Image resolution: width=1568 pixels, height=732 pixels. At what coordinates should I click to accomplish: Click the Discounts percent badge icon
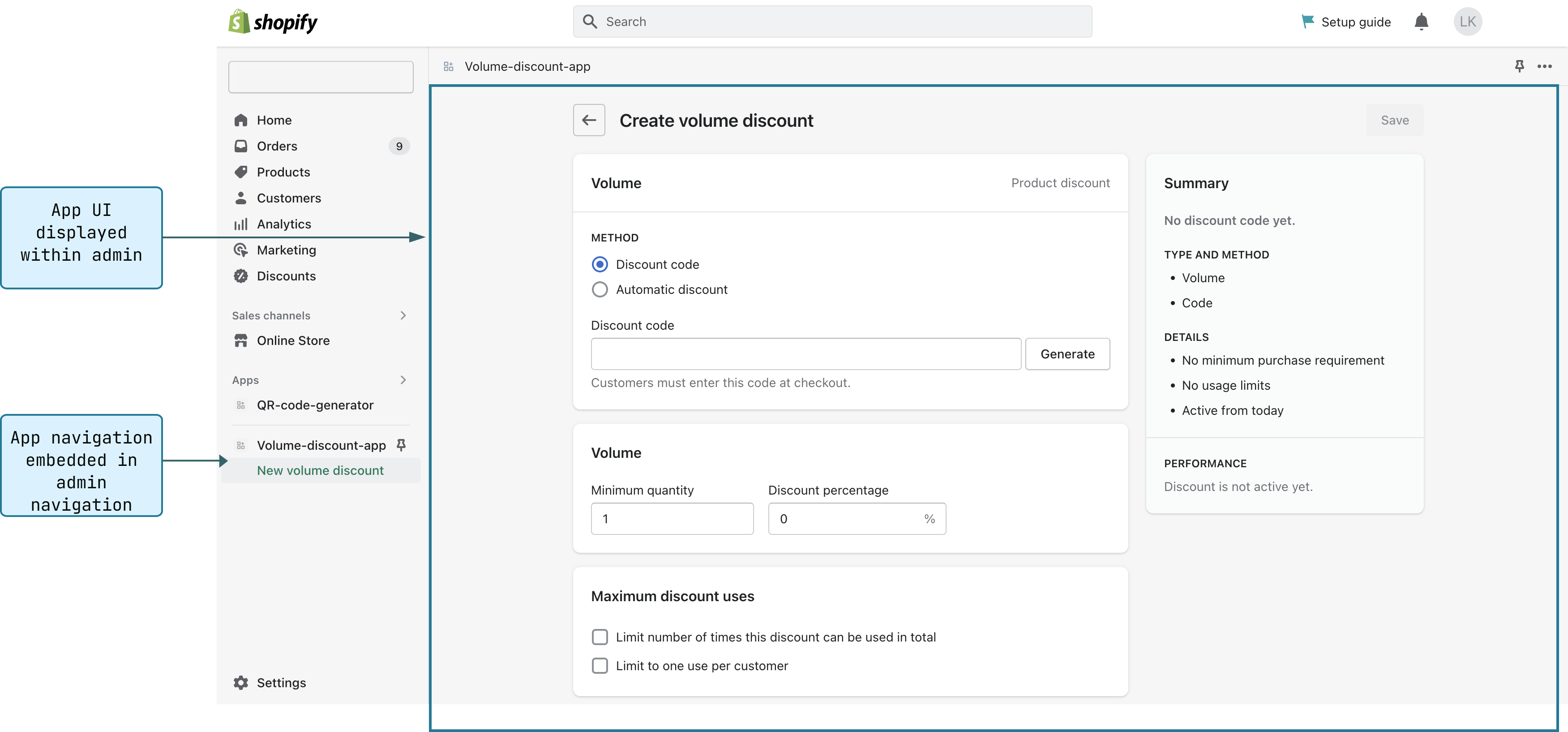(241, 276)
